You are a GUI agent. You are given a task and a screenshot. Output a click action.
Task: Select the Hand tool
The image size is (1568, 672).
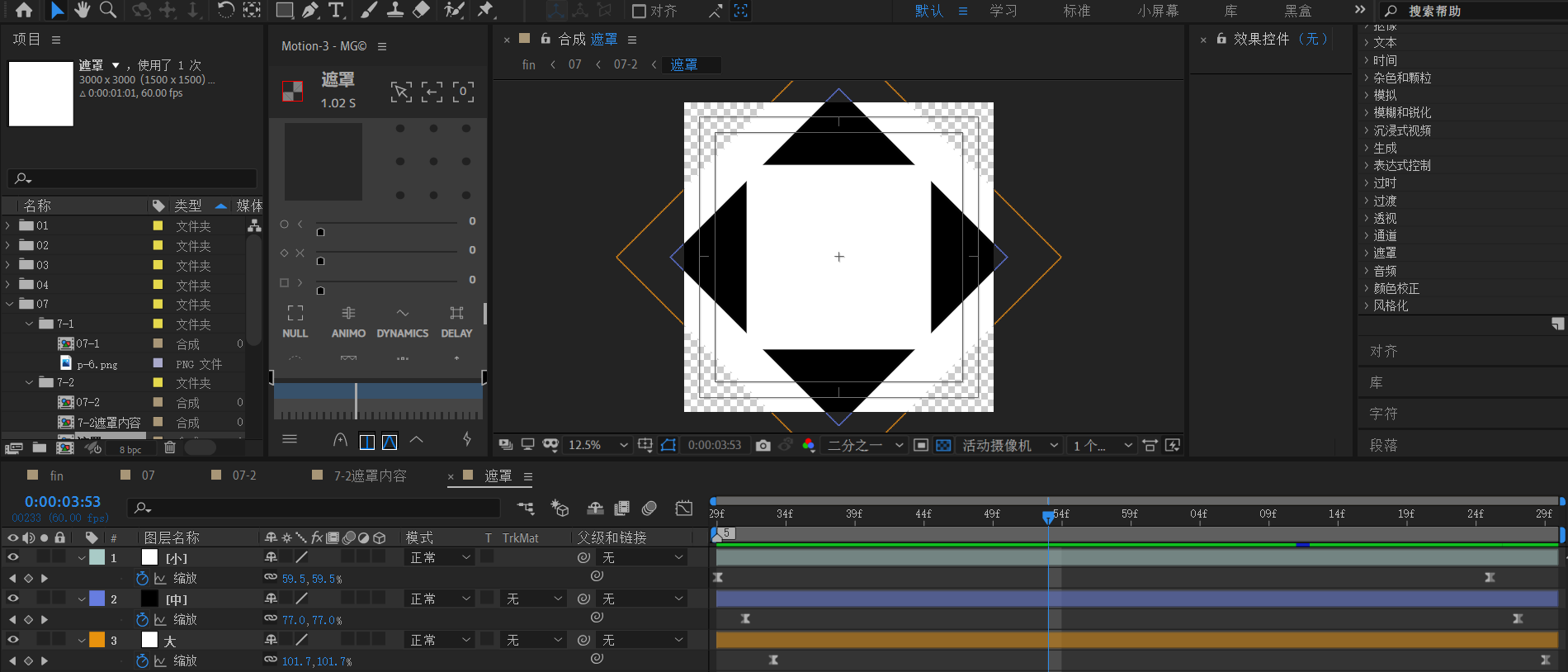[x=82, y=10]
